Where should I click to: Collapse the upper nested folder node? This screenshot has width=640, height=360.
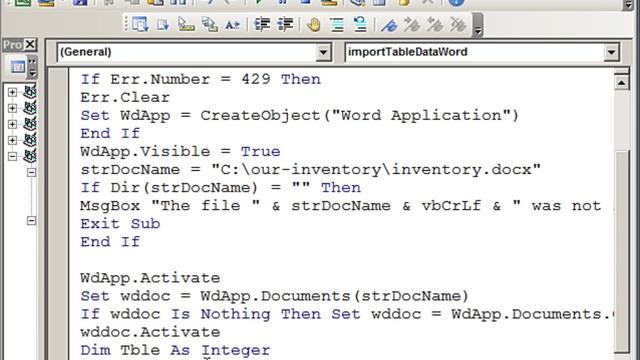tap(31, 172)
